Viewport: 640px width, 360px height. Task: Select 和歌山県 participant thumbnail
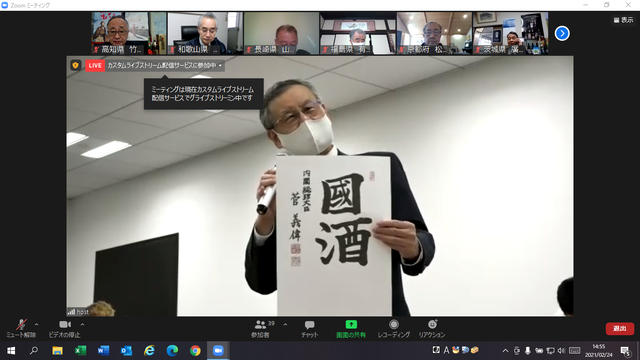(205, 33)
